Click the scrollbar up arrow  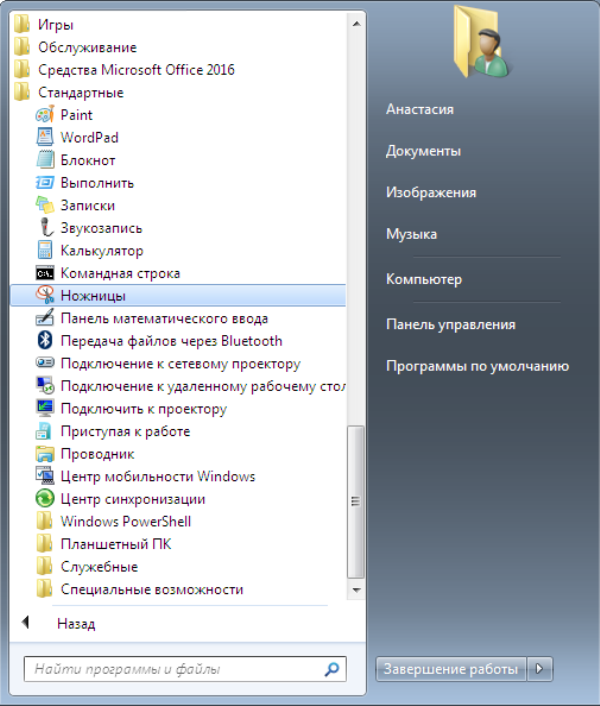coord(356,24)
